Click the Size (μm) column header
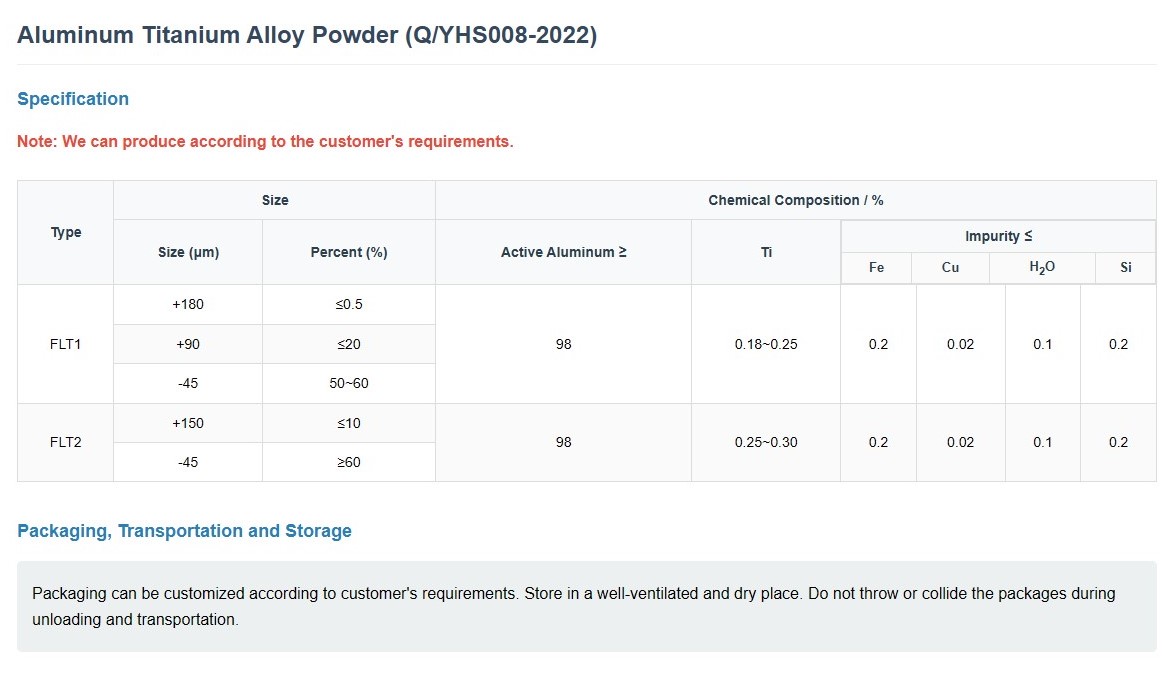1167x673 pixels. (x=188, y=252)
